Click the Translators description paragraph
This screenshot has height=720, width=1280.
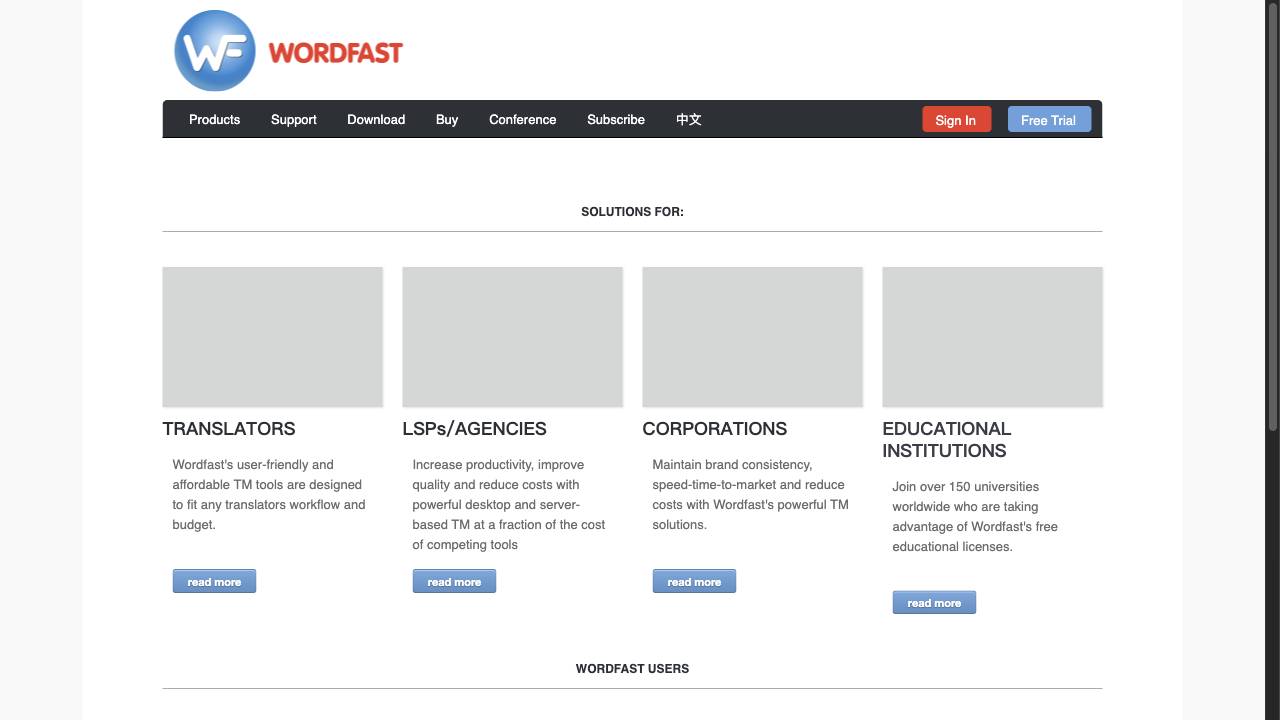coord(269,495)
